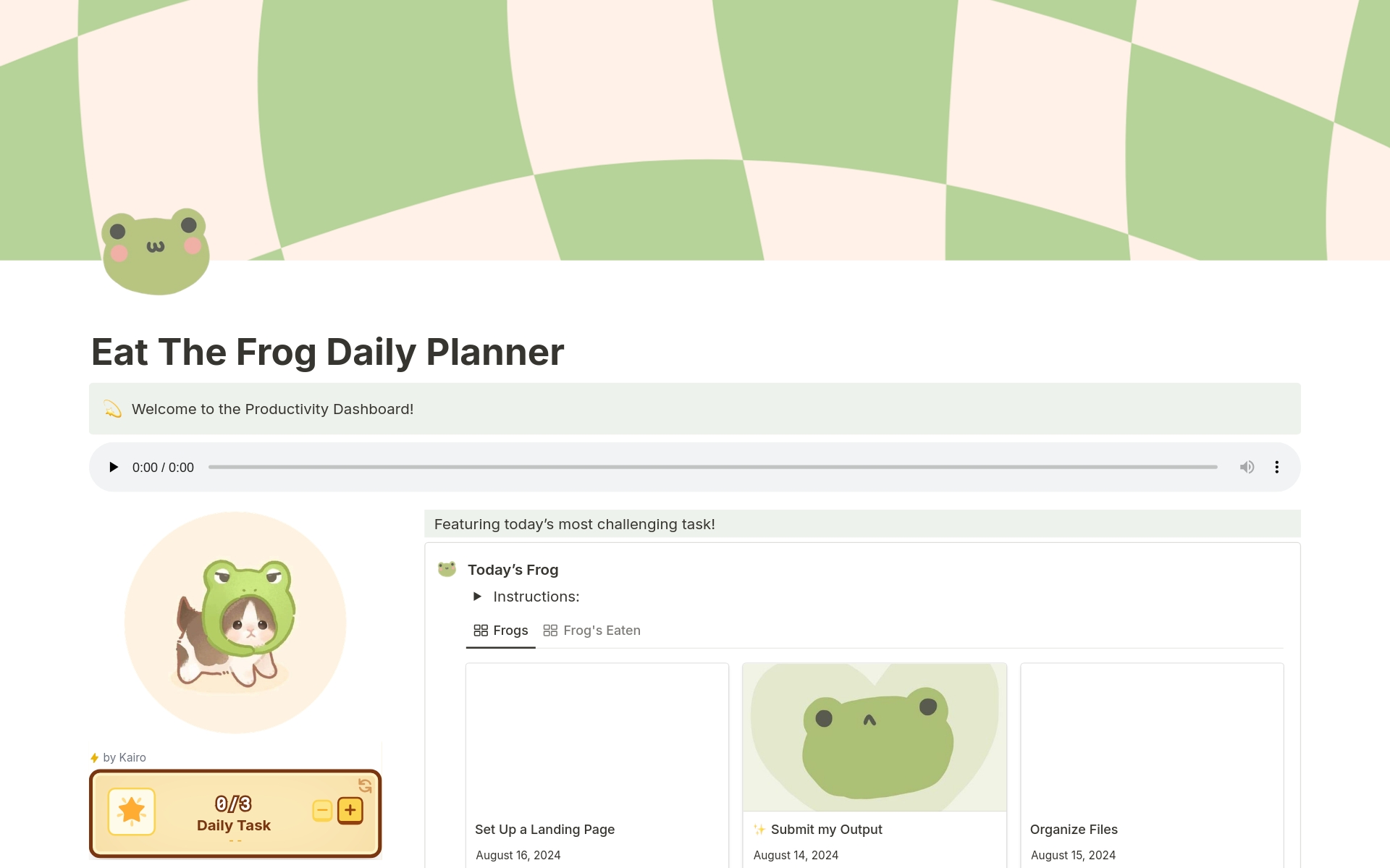
Task: Click the frog emoji beside Today's Frog heading
Action: click(x=447, y=569)
